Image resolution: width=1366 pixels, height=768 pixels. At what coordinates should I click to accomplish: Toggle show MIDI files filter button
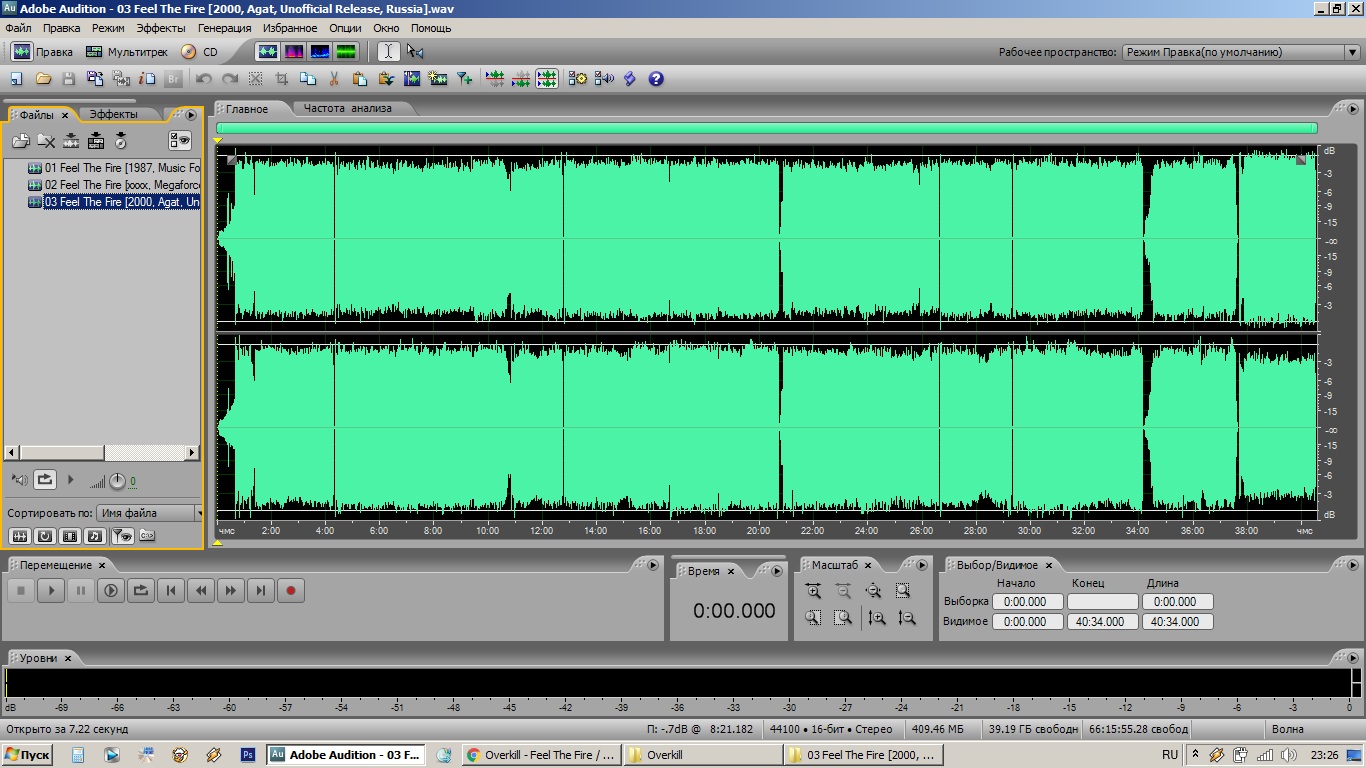pos(95,536)
